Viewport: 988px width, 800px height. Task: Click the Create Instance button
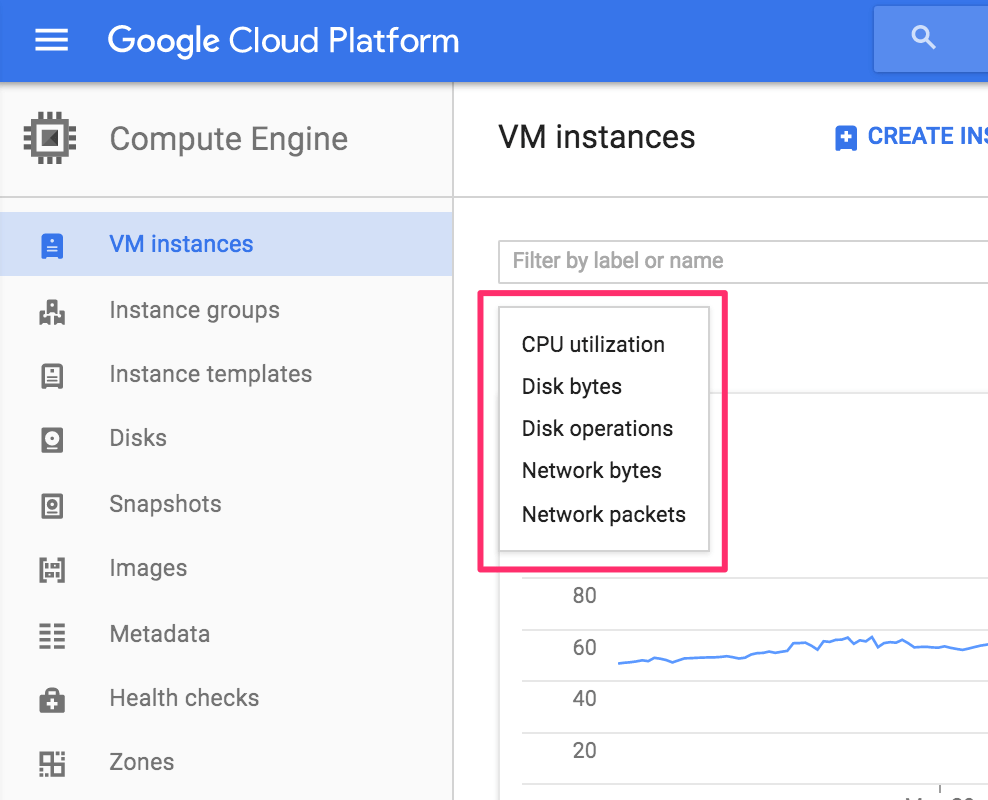[910, 137]
